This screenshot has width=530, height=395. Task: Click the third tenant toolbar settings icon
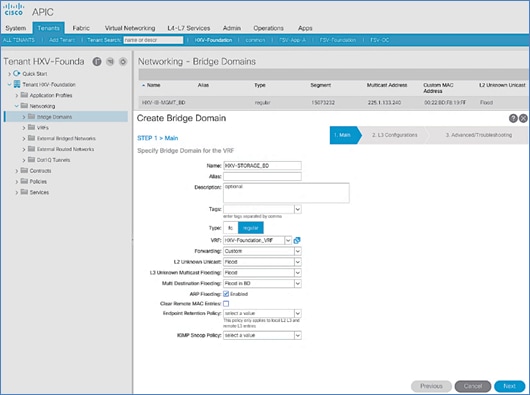[x=123, y=61]
